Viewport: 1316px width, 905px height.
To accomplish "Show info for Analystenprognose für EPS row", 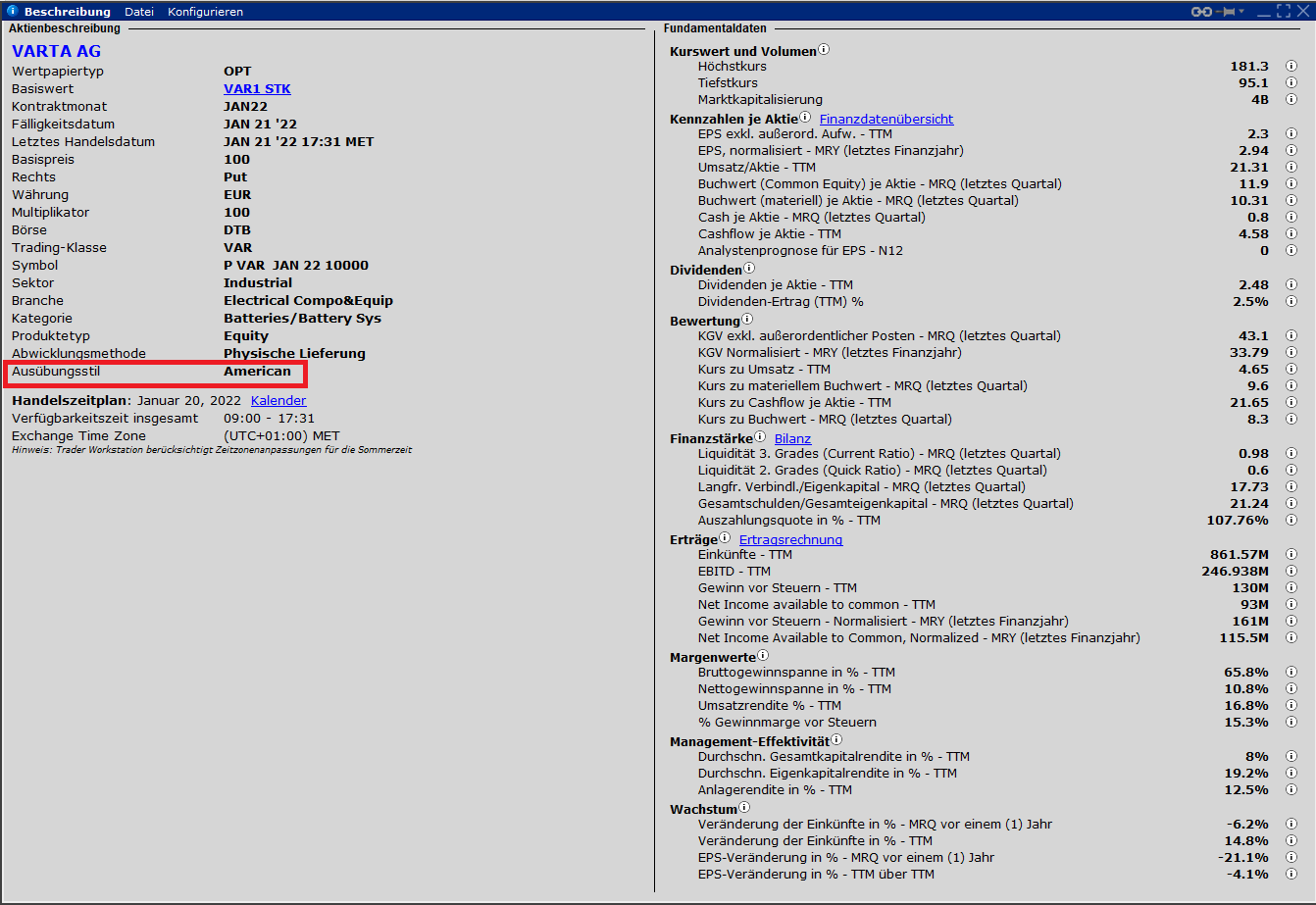I will (1291, 251).
